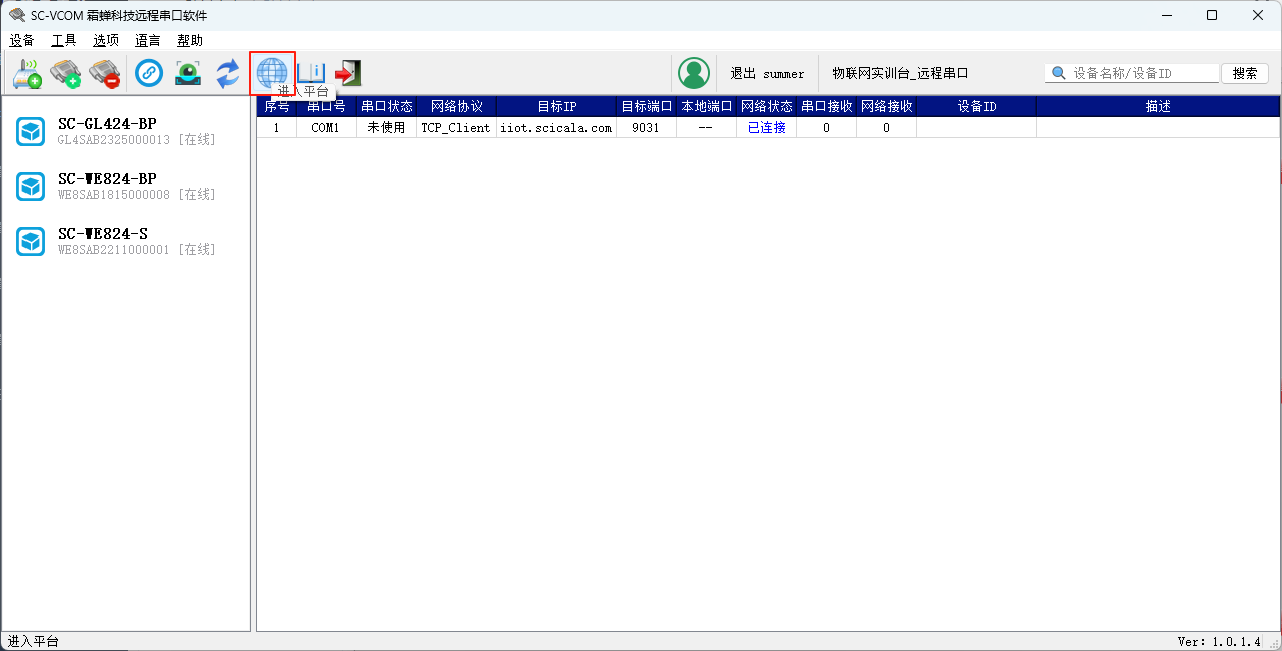
Task: Click the remove serial port icon
Action: point(104,73)
